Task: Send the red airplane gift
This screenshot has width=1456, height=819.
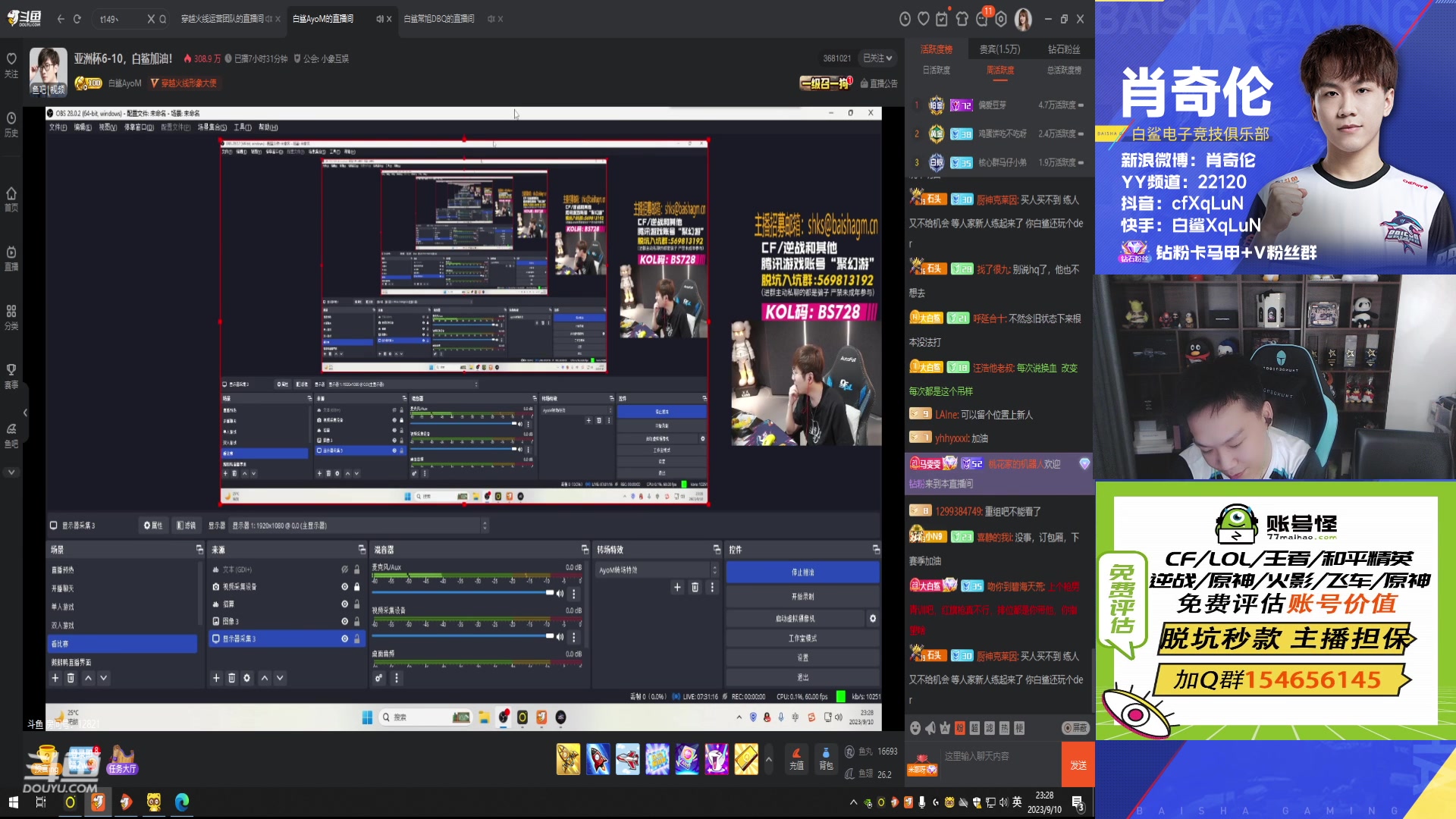Action: (x=627, y=759)
